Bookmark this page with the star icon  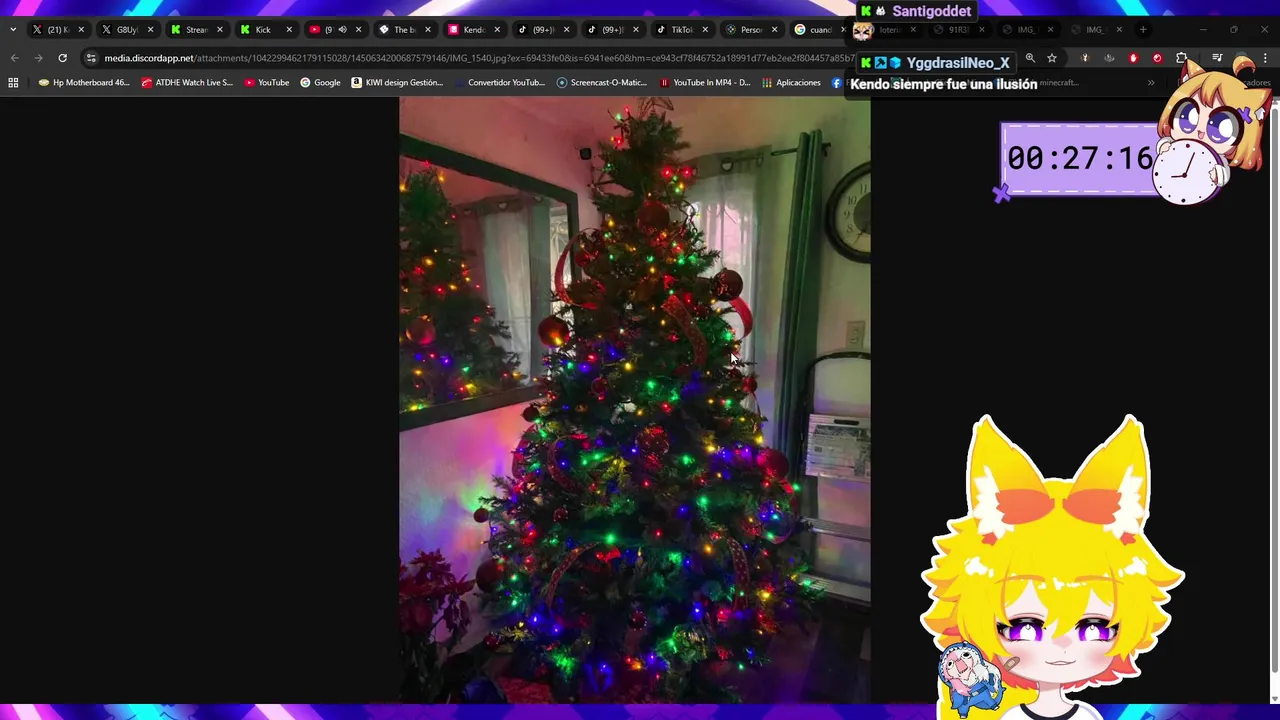(x=1052, y=58)
